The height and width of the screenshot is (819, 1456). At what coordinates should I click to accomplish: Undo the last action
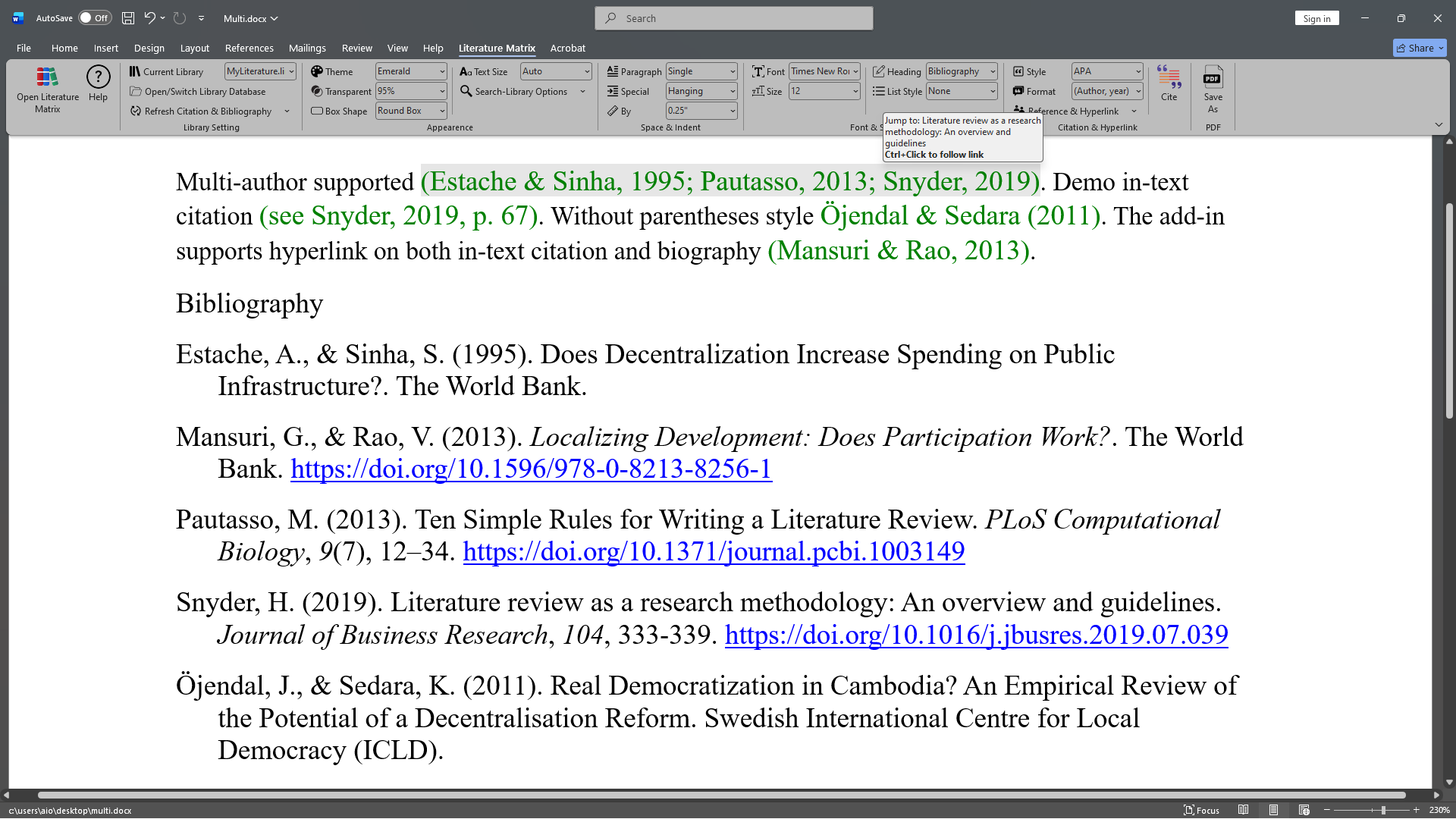point(149,18)
